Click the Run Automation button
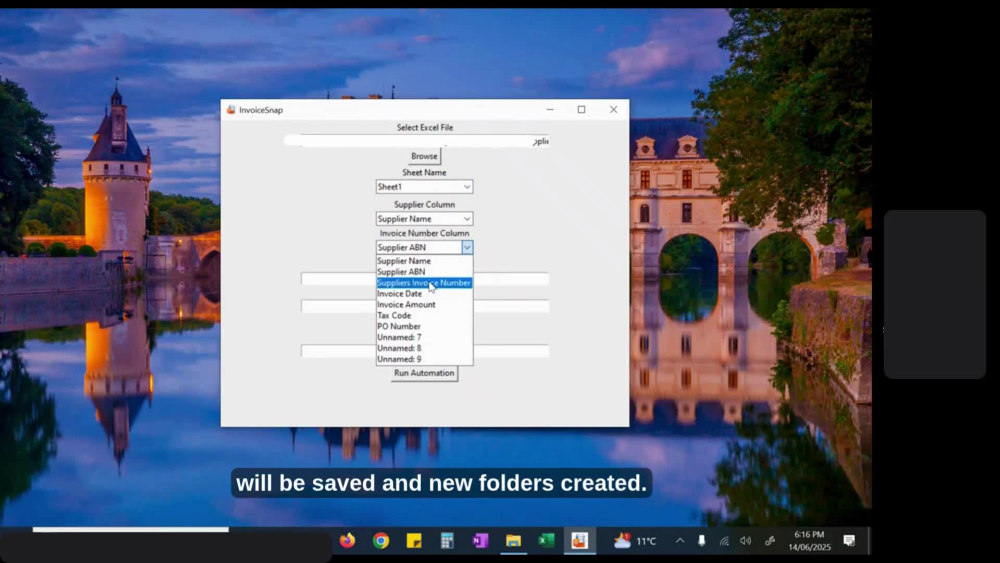Viewport: 1000px width, 563px height. [x=424, y=373]
